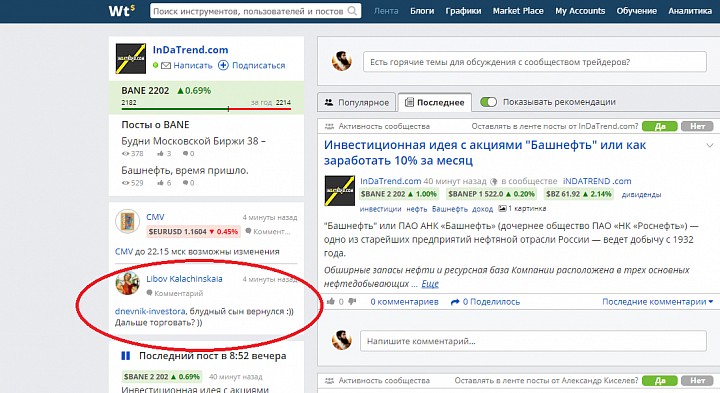Open the Блоги menu item
720x393 pixels.
pos(422,11)
